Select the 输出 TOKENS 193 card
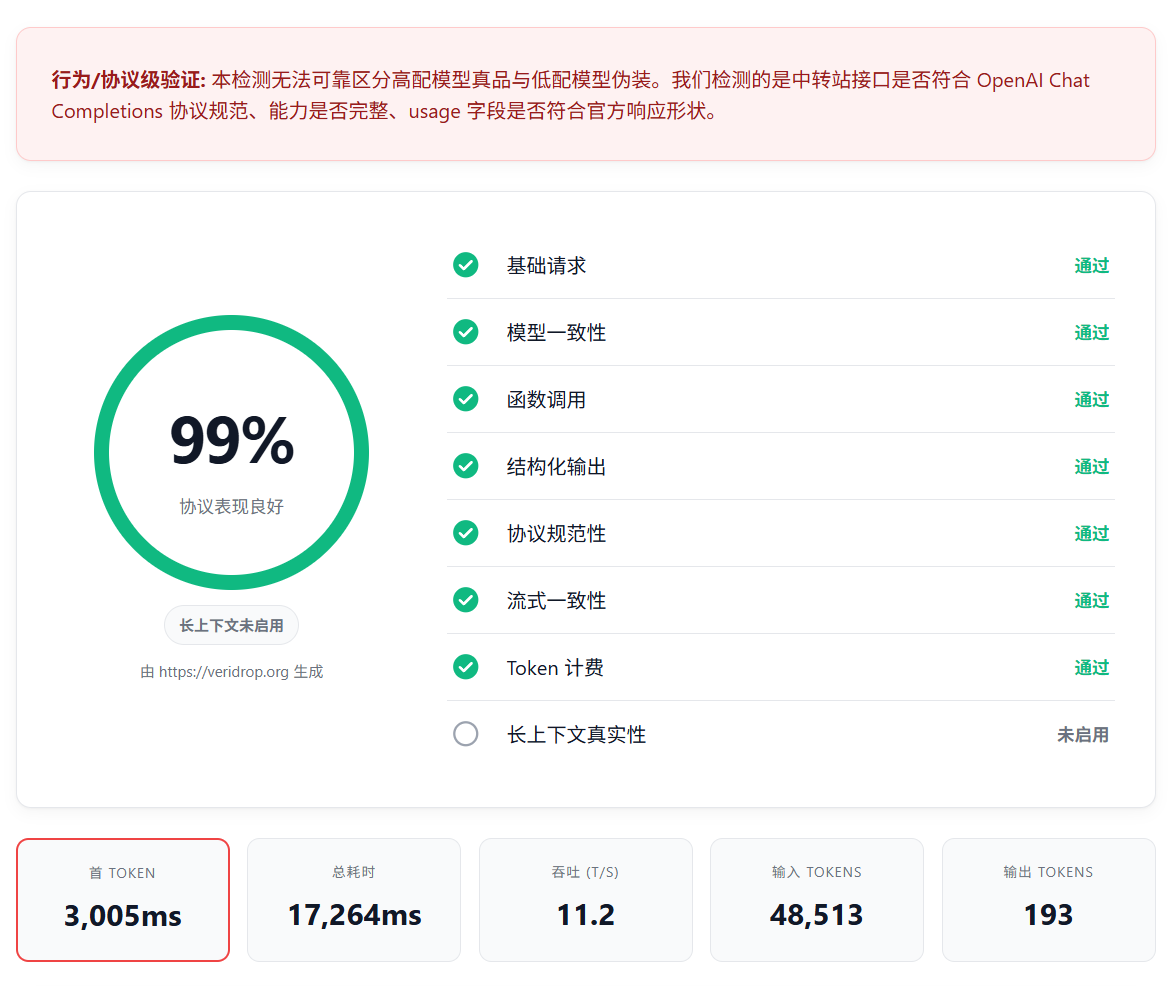1171x986 pixels. click(1049, 899)
